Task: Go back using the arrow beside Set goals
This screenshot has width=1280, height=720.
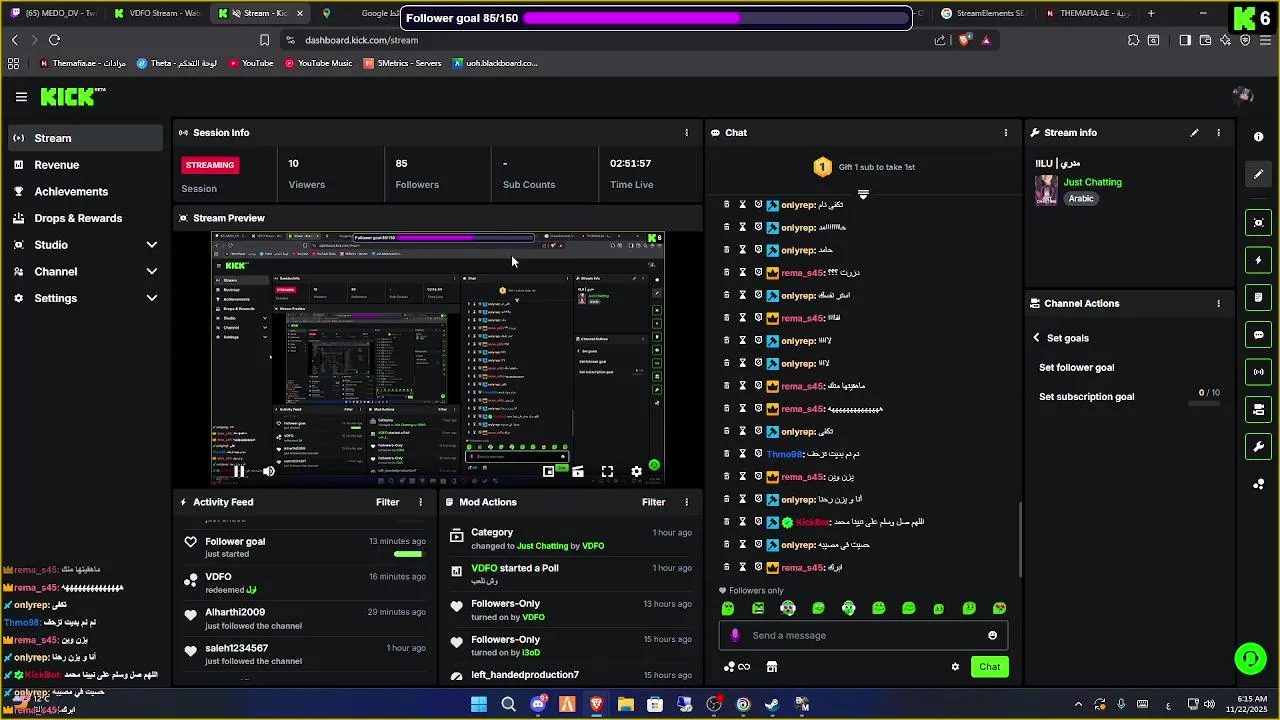Action: pos(1036,338)
